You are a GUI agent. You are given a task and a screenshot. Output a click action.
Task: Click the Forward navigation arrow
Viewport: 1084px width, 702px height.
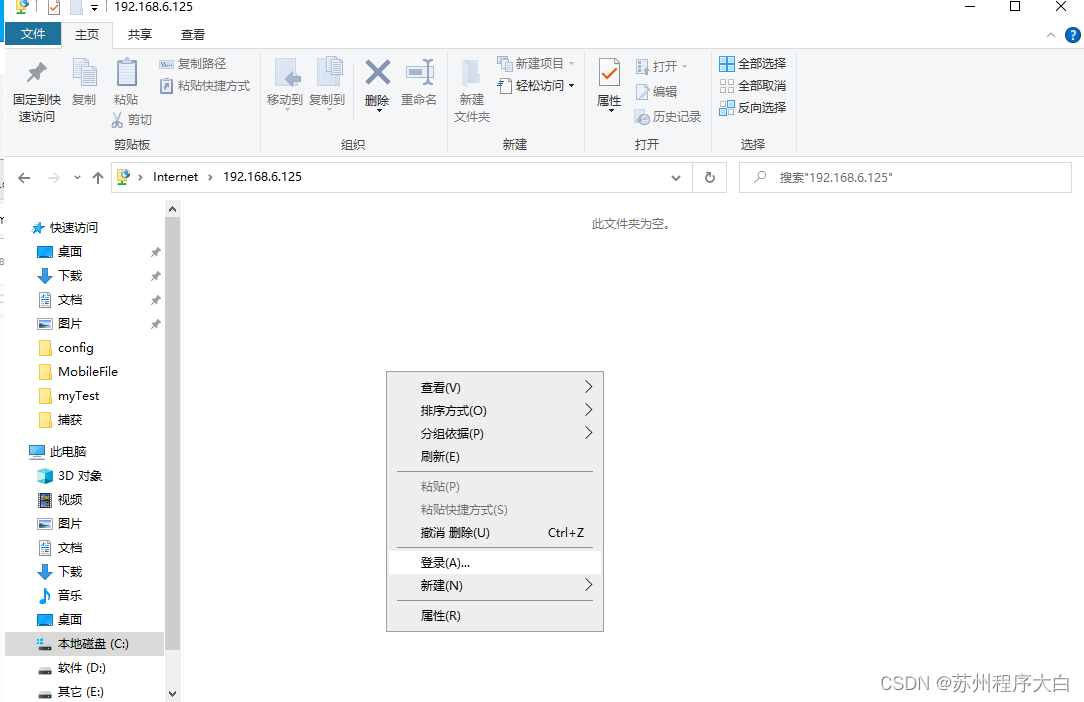53,178
